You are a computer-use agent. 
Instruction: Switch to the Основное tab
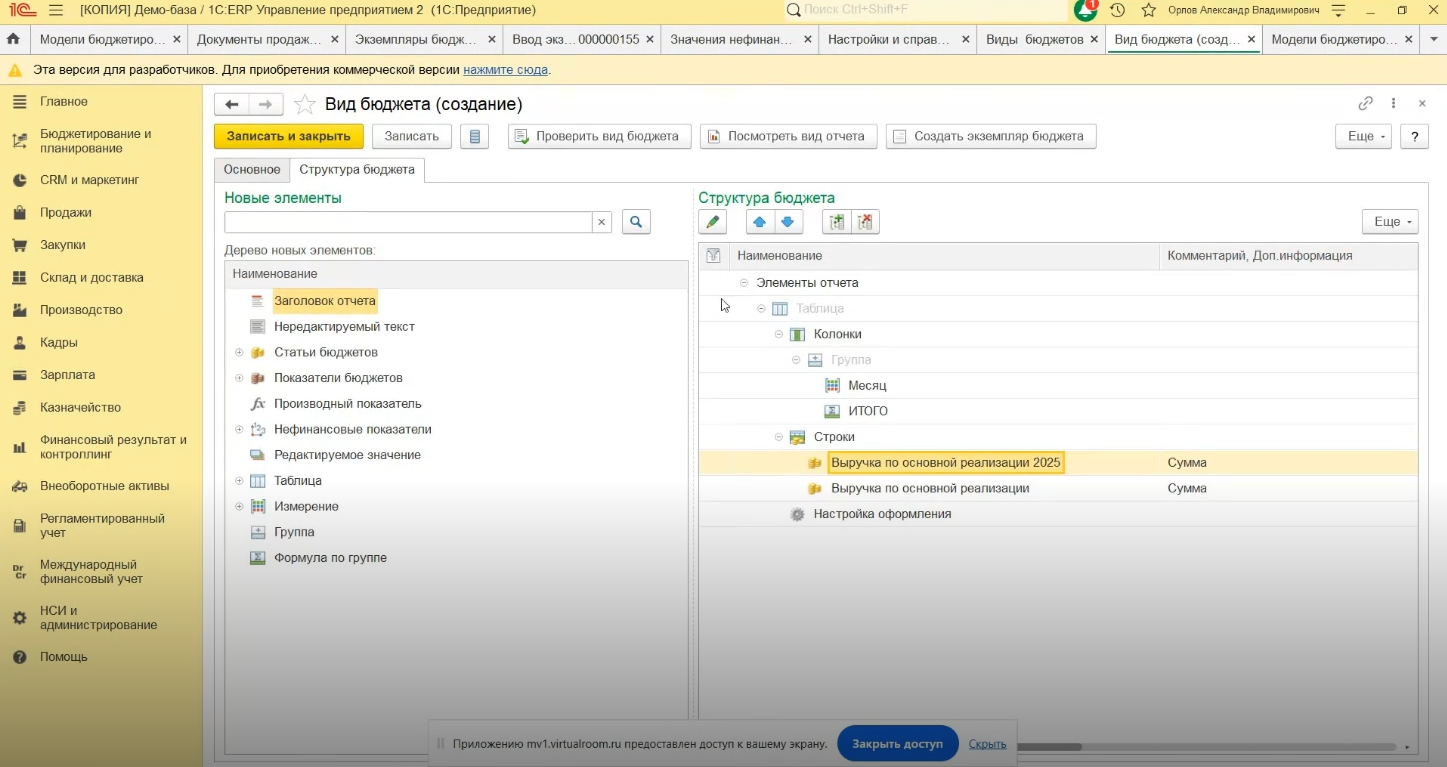[x=252, y=170]
